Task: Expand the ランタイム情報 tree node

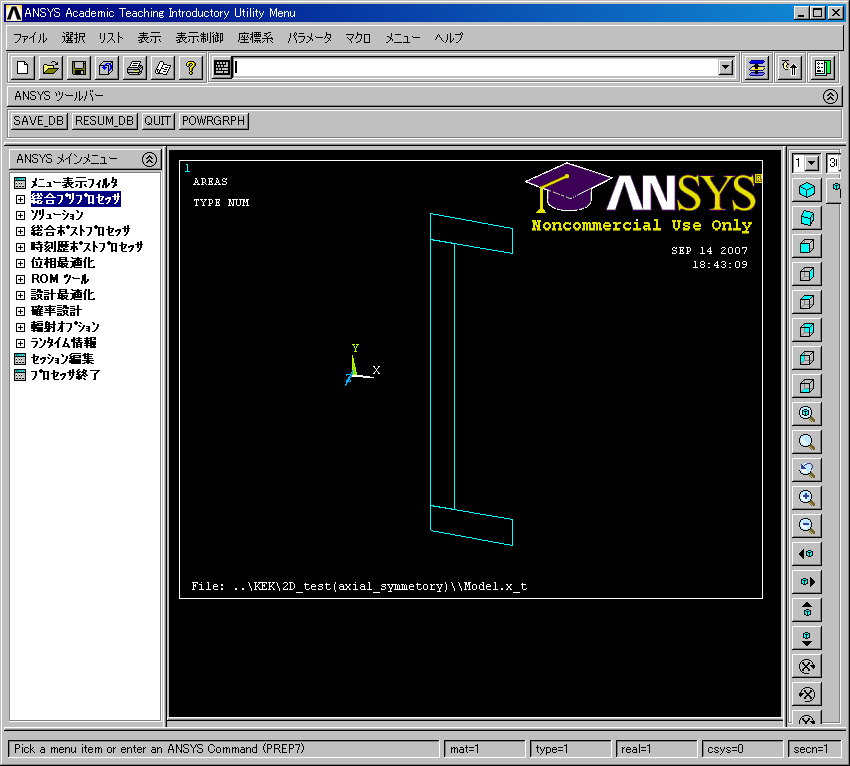Action: pyautogui.click(x=20, y=343)
